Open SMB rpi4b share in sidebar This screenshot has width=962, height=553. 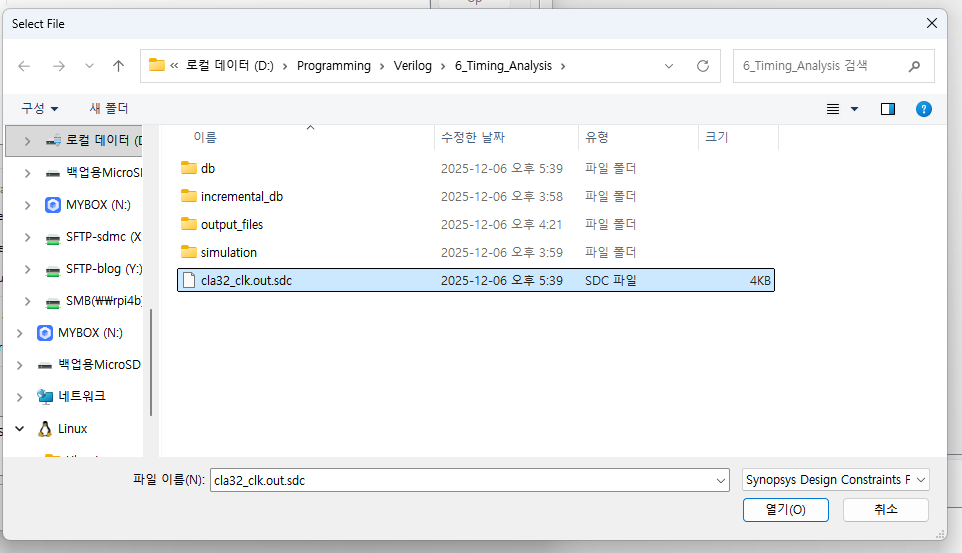[94, 301]
